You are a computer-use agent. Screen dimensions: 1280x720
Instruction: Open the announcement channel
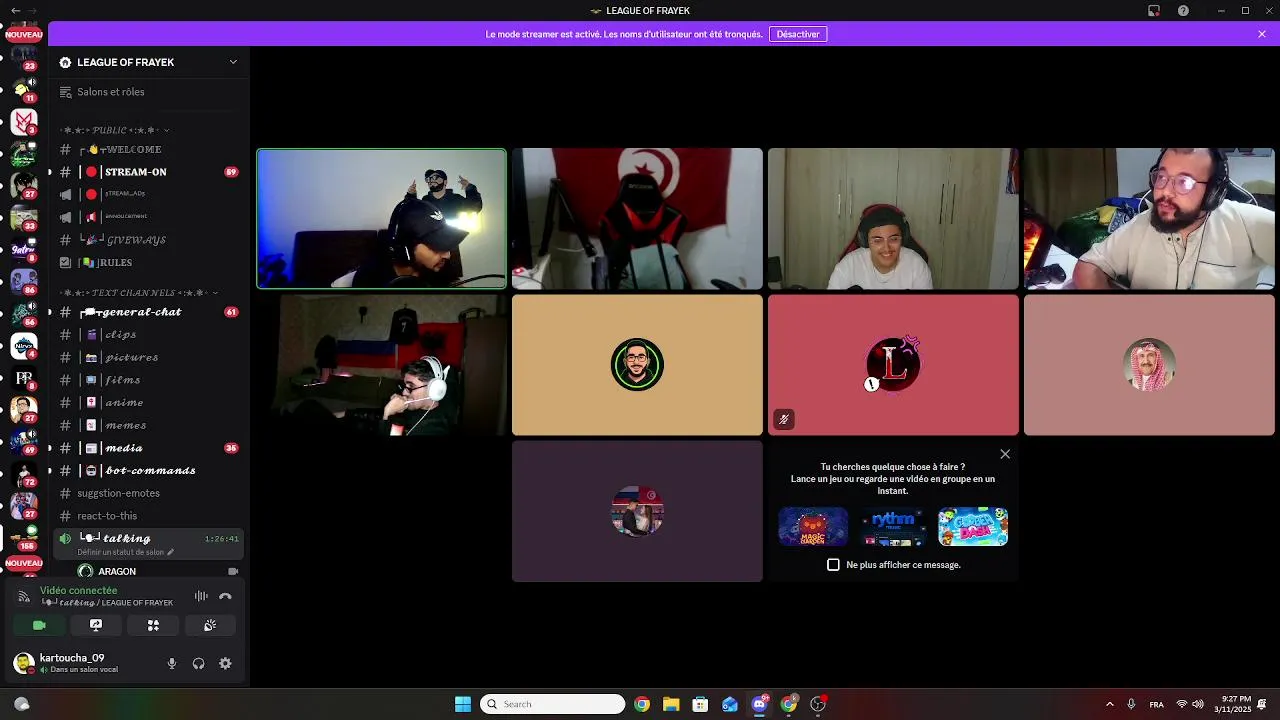coord(150,217)
